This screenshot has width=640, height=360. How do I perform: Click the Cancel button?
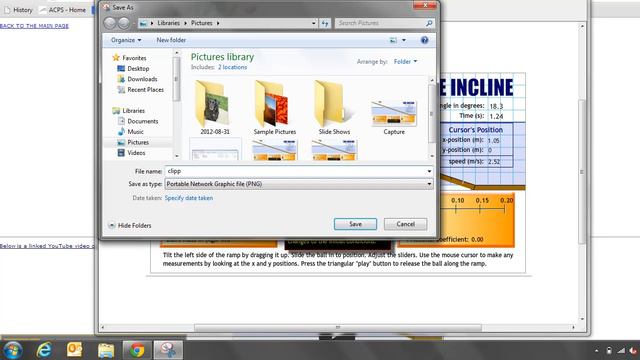tap(405, 224)
